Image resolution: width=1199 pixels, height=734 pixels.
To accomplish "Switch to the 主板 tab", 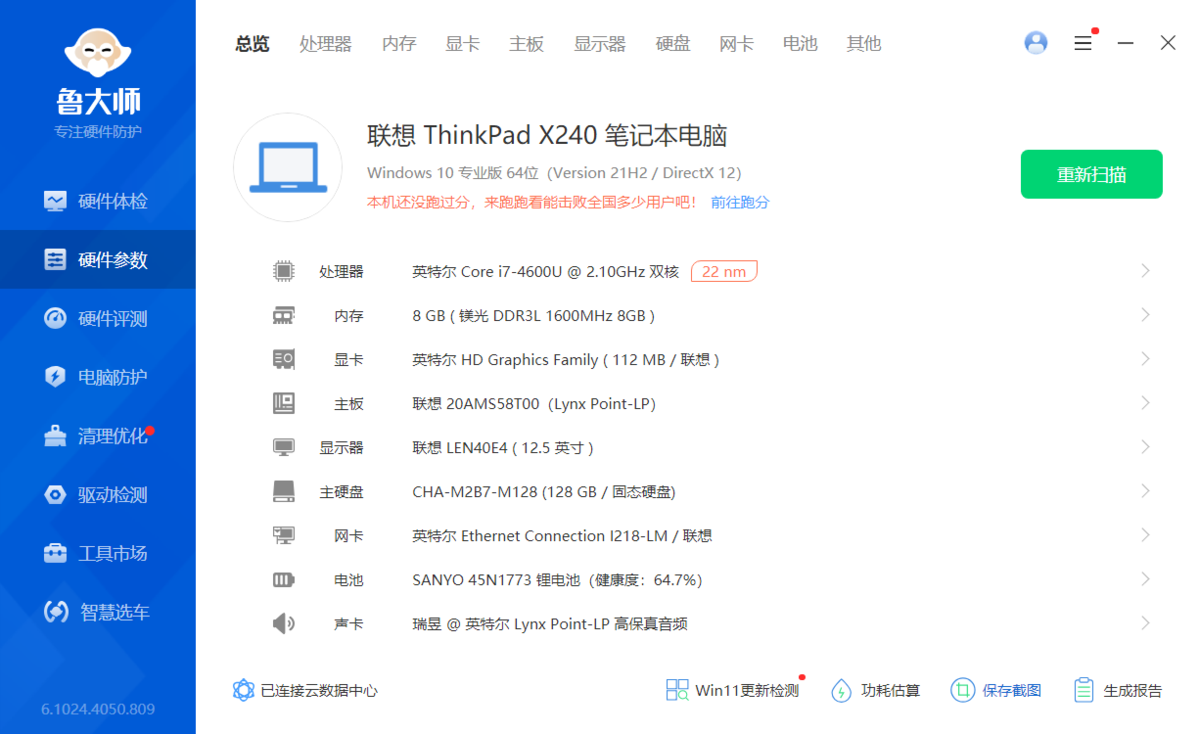I will coord(527,44).
